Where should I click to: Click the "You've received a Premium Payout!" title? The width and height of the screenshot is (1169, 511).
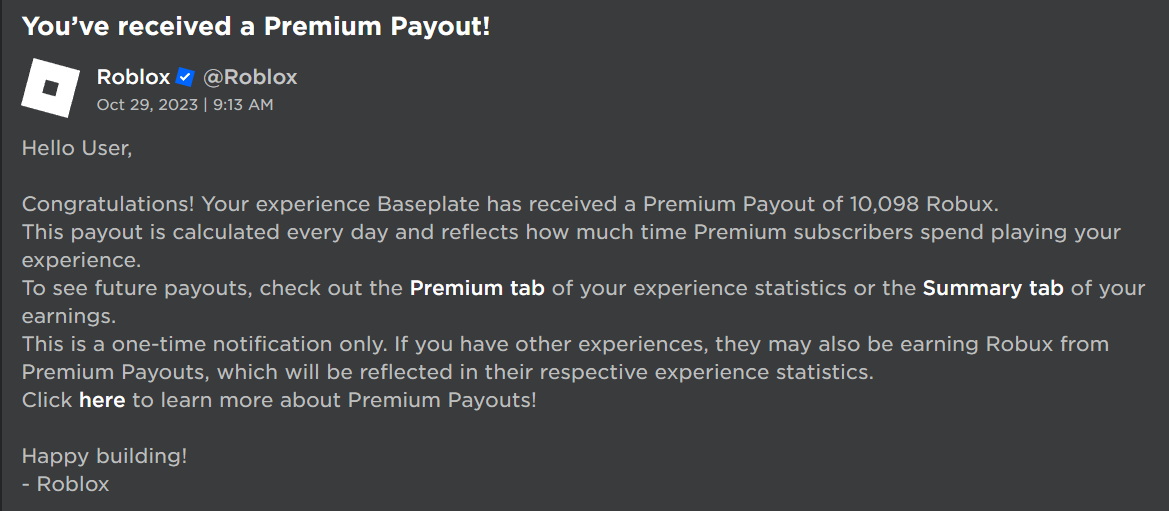256,27
